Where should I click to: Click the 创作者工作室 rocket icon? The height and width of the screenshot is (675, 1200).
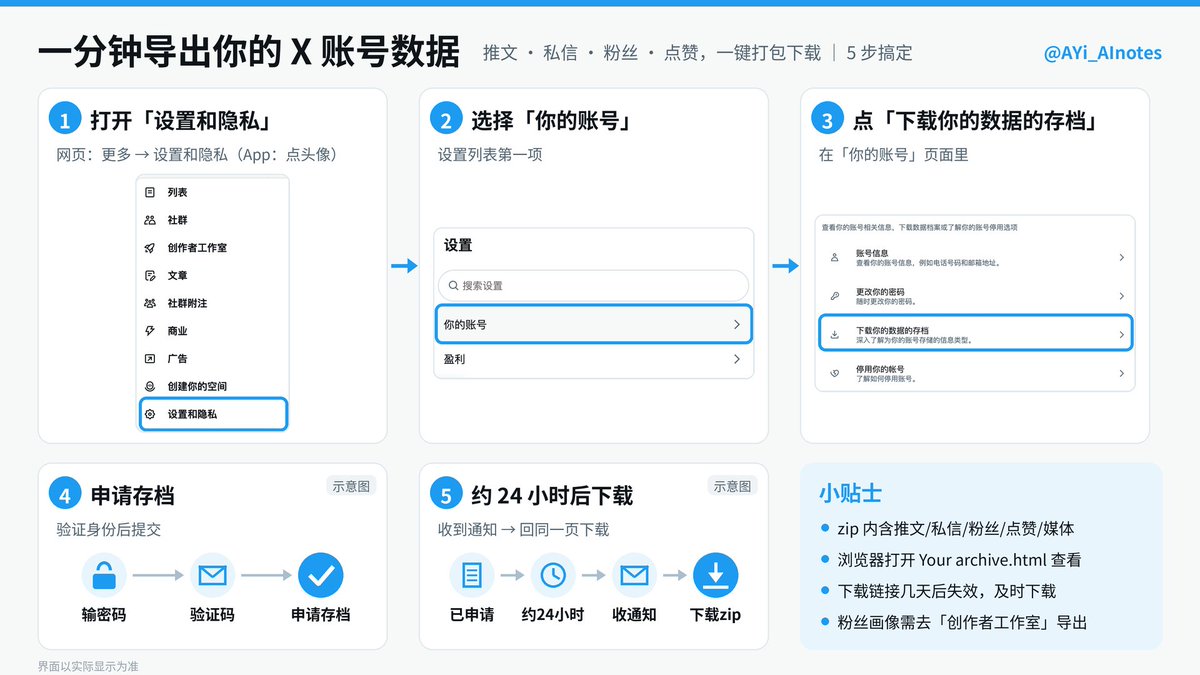click(150, 247)
